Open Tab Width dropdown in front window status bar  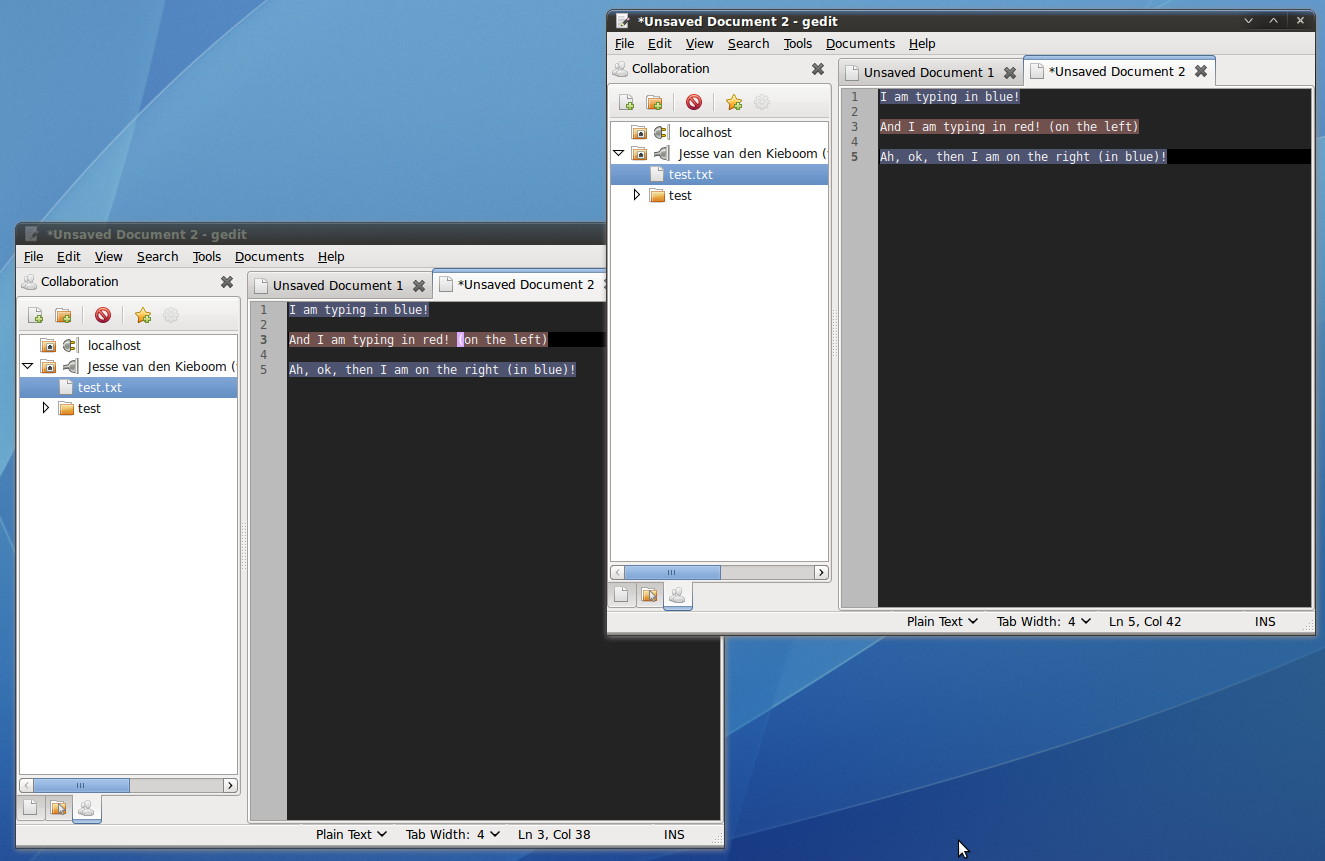click(1044, 621)
